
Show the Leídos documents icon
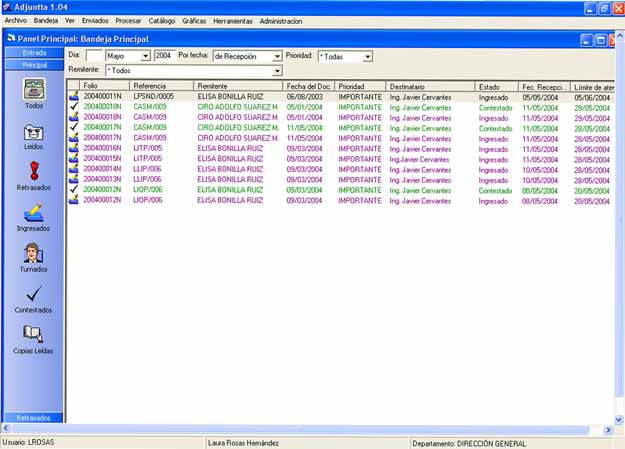point(34,132)
